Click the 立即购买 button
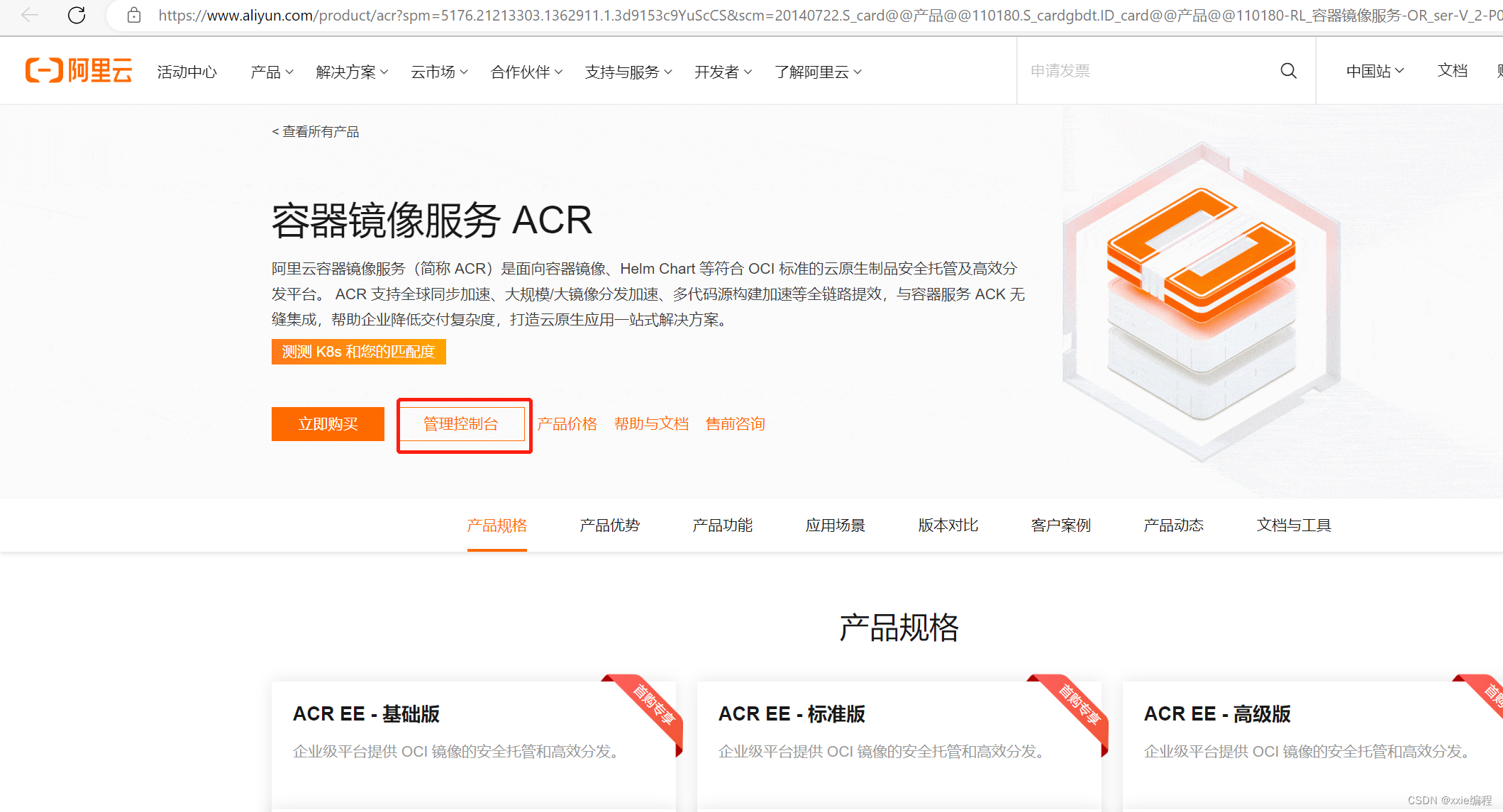1503x812 pixels. pos(328,424)
